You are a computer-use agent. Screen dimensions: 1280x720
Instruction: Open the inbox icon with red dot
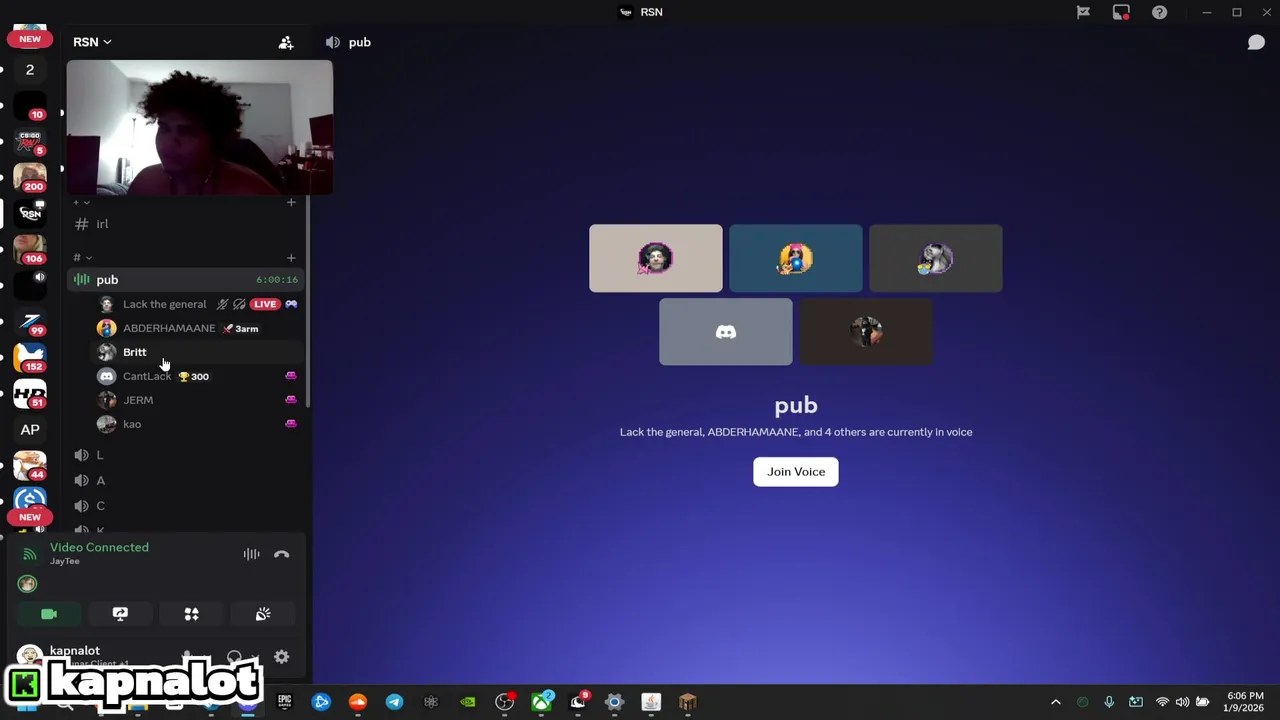click(1121, 12)
